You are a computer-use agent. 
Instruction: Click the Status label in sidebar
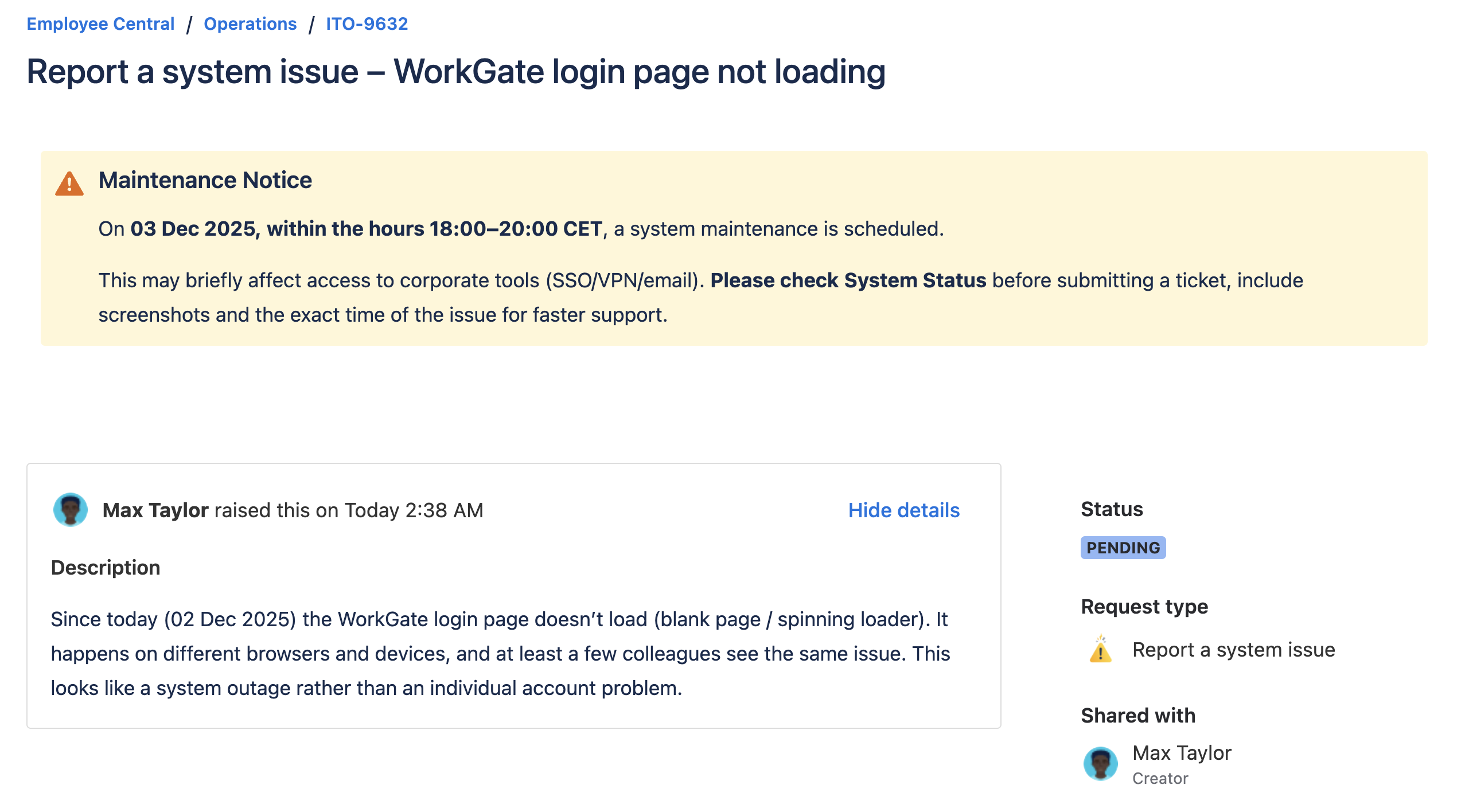(1112, 509)
